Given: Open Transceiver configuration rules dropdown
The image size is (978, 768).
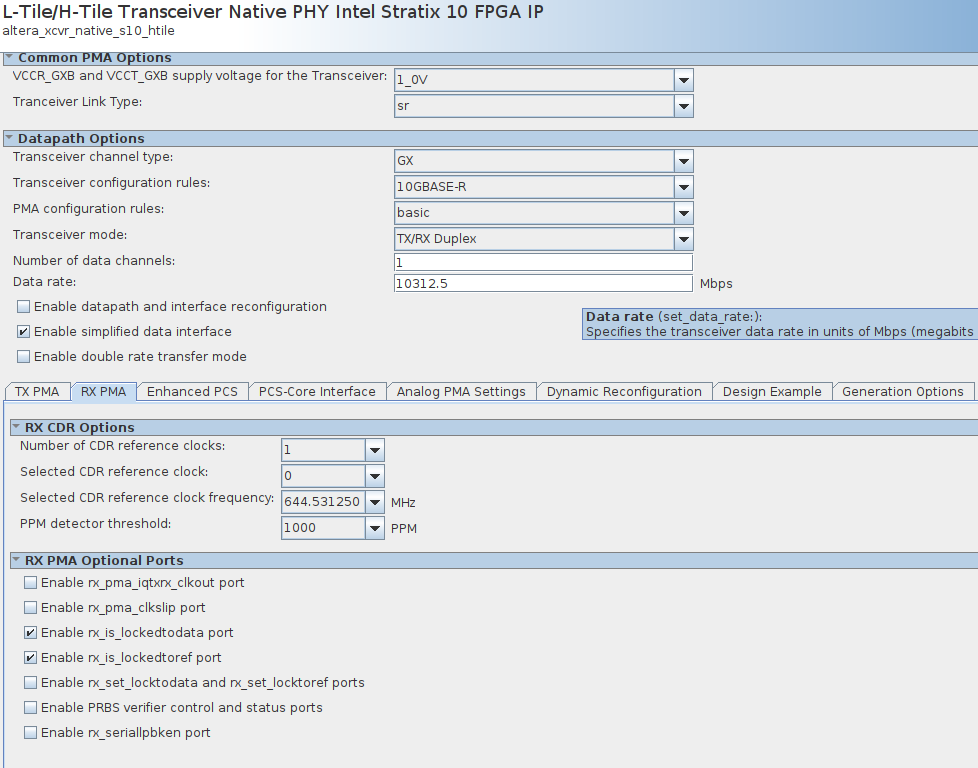Looking at the screenshot, I should click(x=684, y=187).
